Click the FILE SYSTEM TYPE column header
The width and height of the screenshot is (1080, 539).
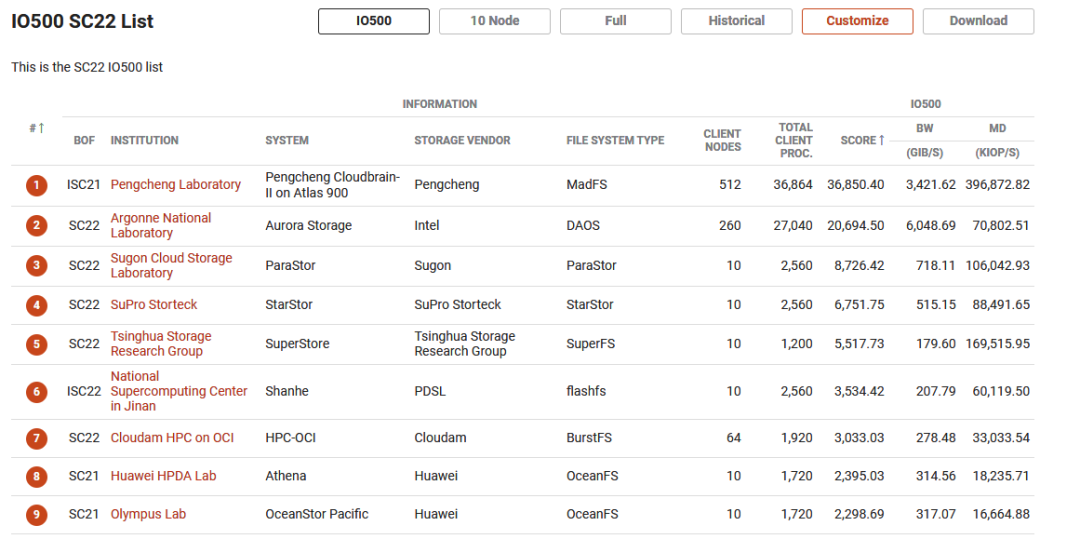(615, 140)
